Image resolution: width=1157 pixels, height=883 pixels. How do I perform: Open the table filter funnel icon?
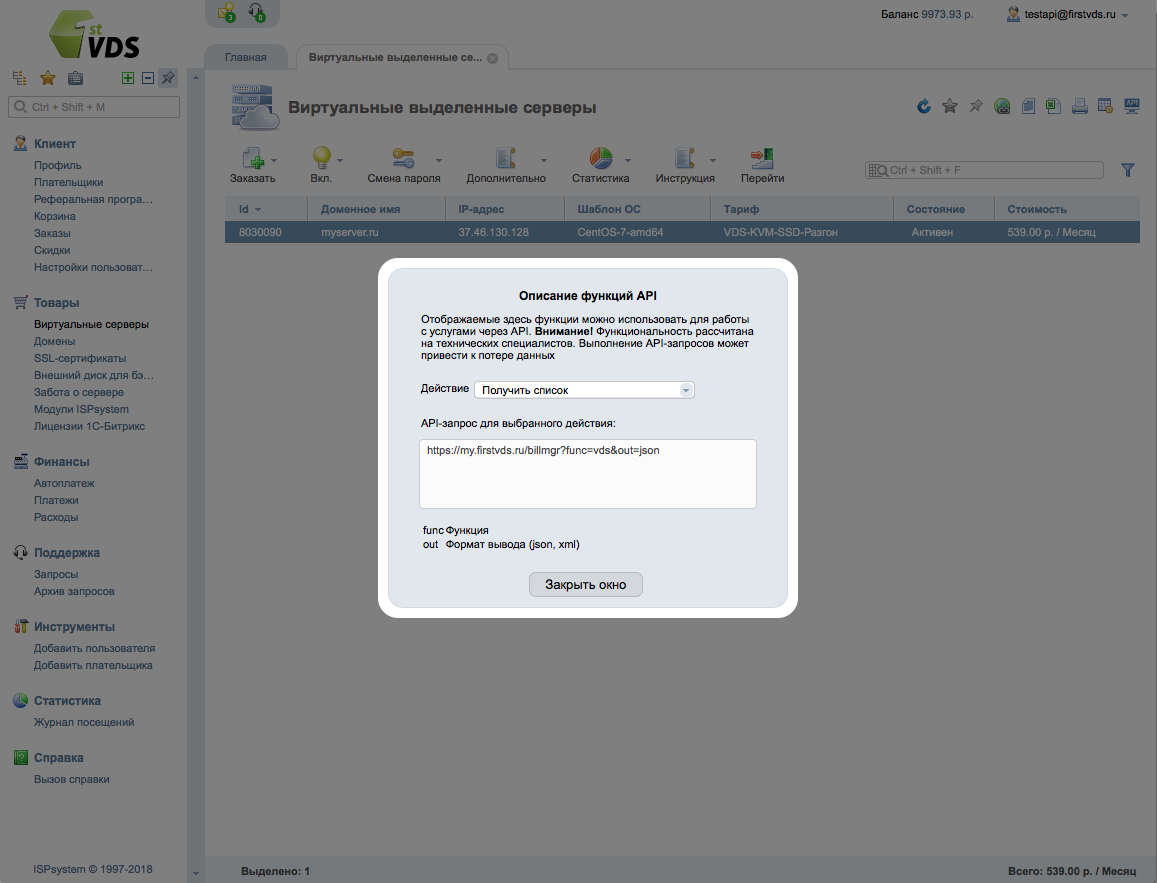[x=1128, y=169]
